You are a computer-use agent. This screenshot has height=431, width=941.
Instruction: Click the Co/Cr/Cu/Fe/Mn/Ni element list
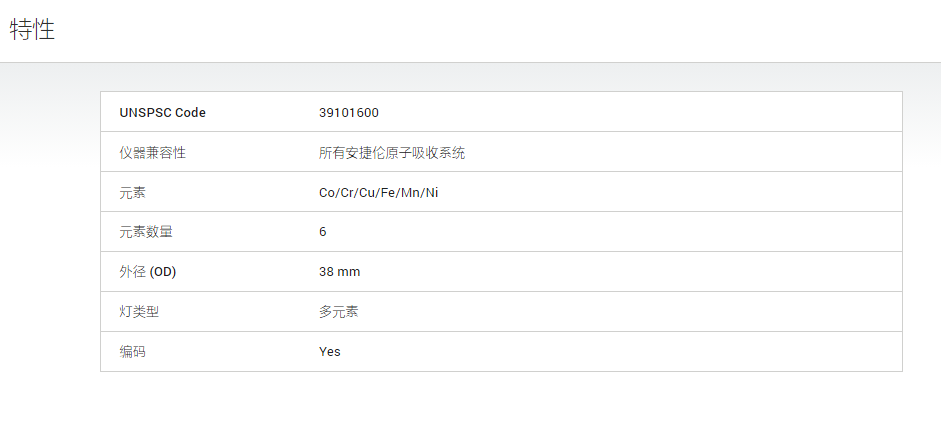(379, 193)
